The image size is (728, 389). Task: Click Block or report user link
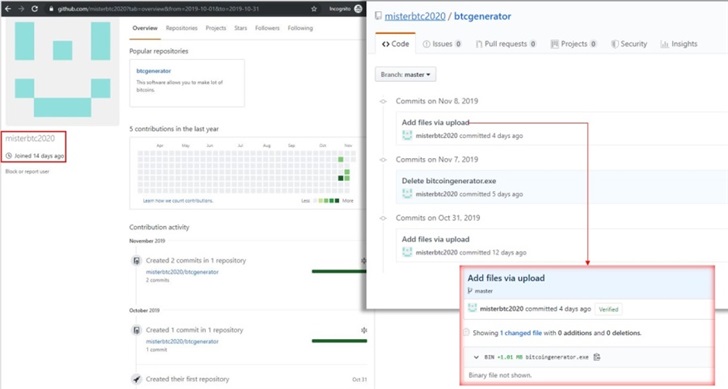point(27,171)
